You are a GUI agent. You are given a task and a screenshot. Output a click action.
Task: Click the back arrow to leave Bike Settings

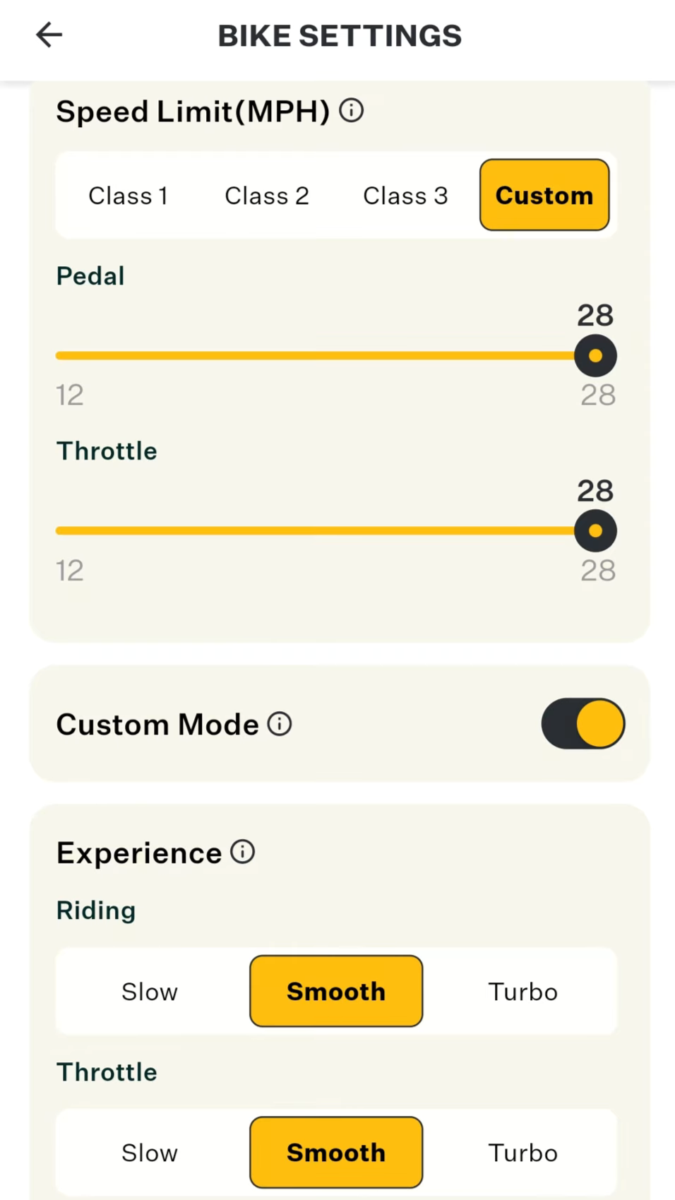click(x=48, y=35)
